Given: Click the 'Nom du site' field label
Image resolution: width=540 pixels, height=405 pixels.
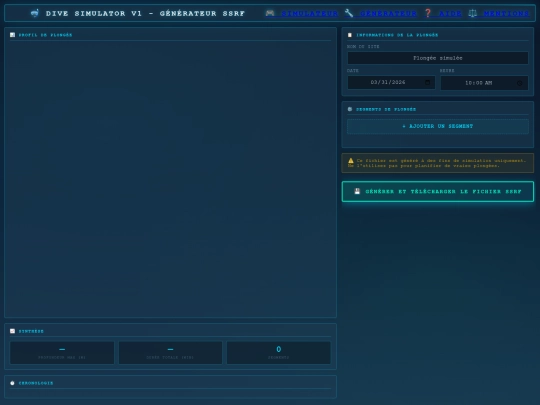Looking at the screenshot, I should (363, 46).
